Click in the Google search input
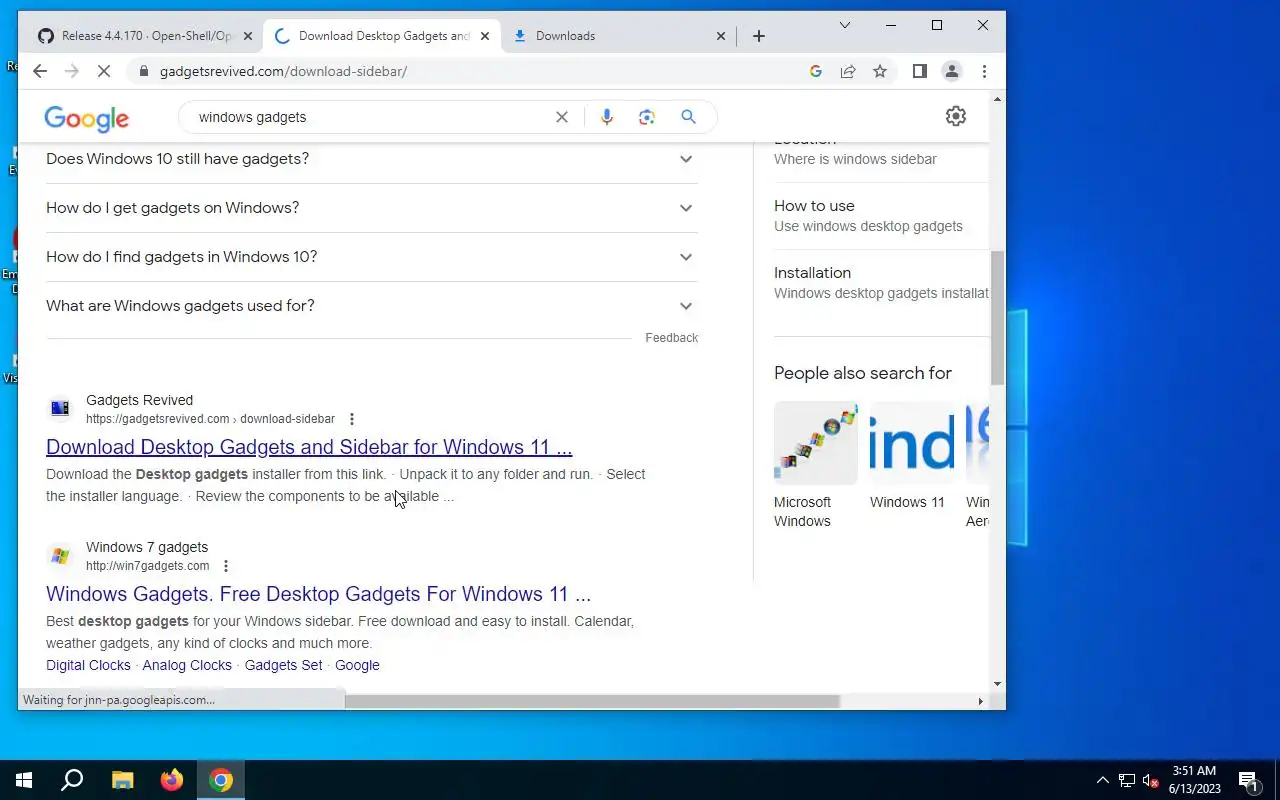Screen dimensions: 1280x800 coord(370,117)
